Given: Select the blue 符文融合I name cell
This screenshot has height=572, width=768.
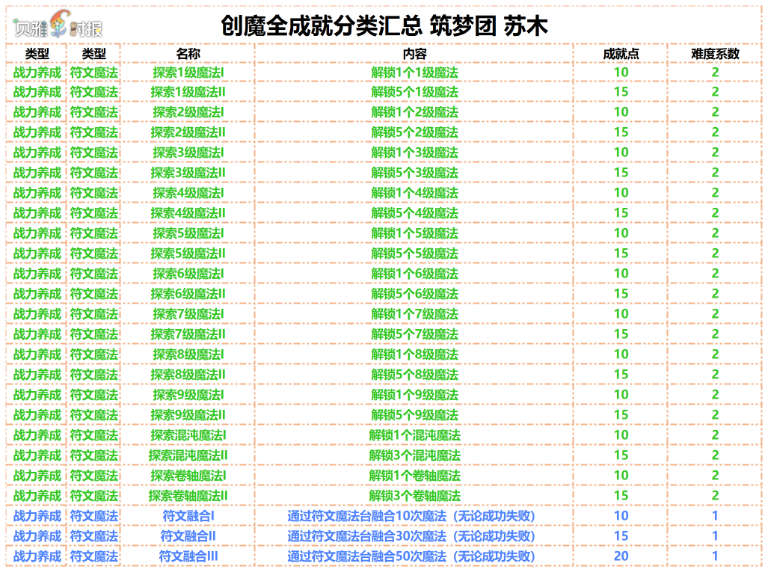Looking at the screenshot, I should coord(187,516).
